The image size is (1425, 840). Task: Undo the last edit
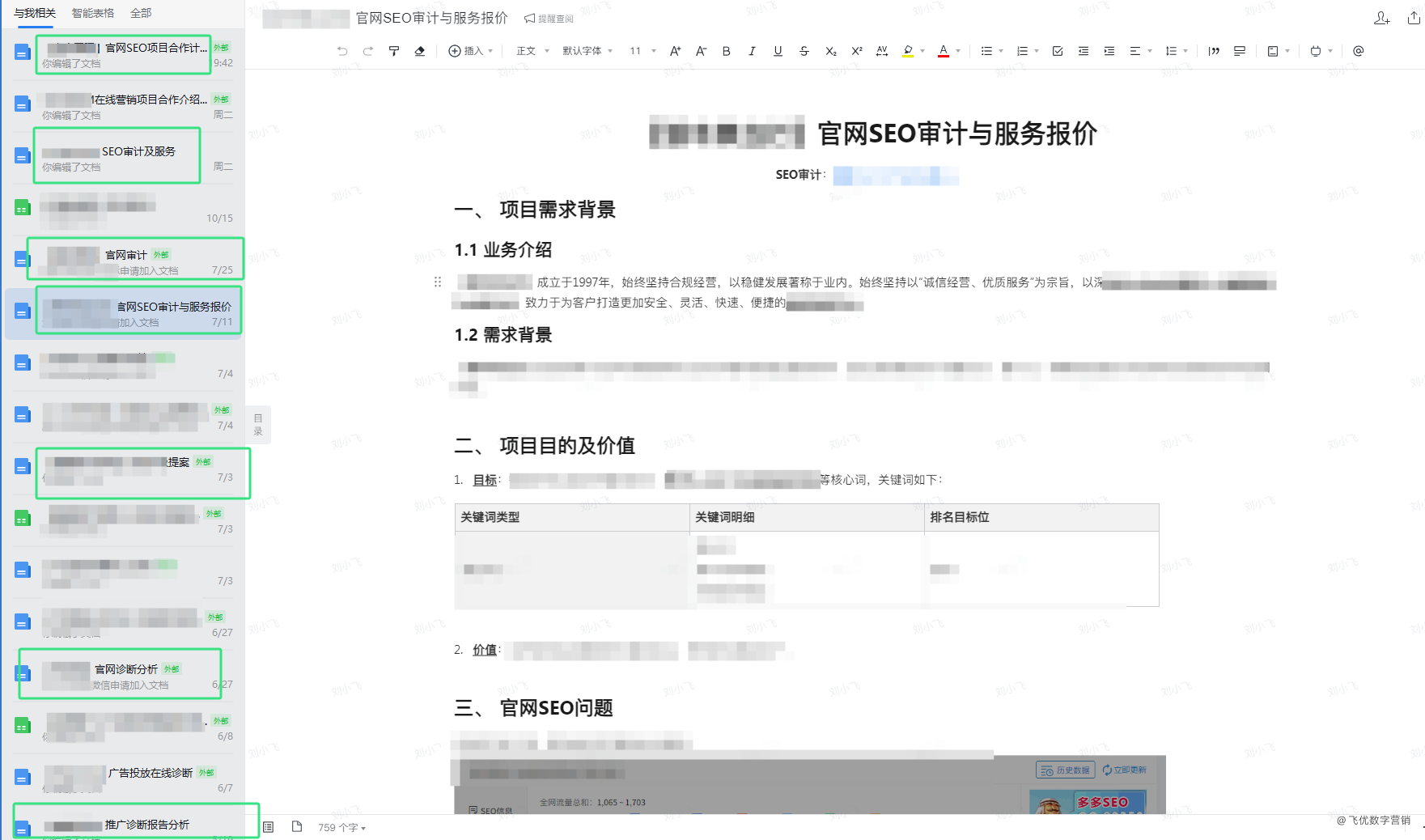coord(342,51)
